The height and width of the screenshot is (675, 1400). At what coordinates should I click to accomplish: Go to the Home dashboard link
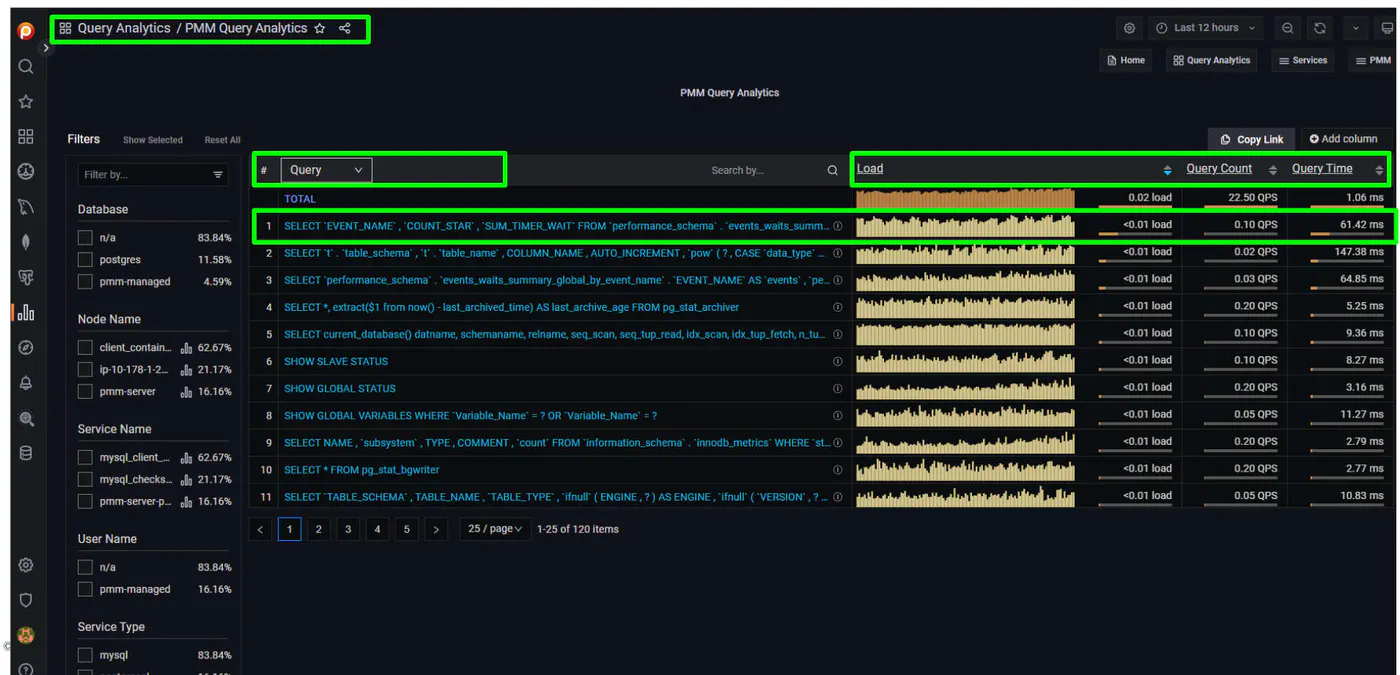click(1126, 60)
